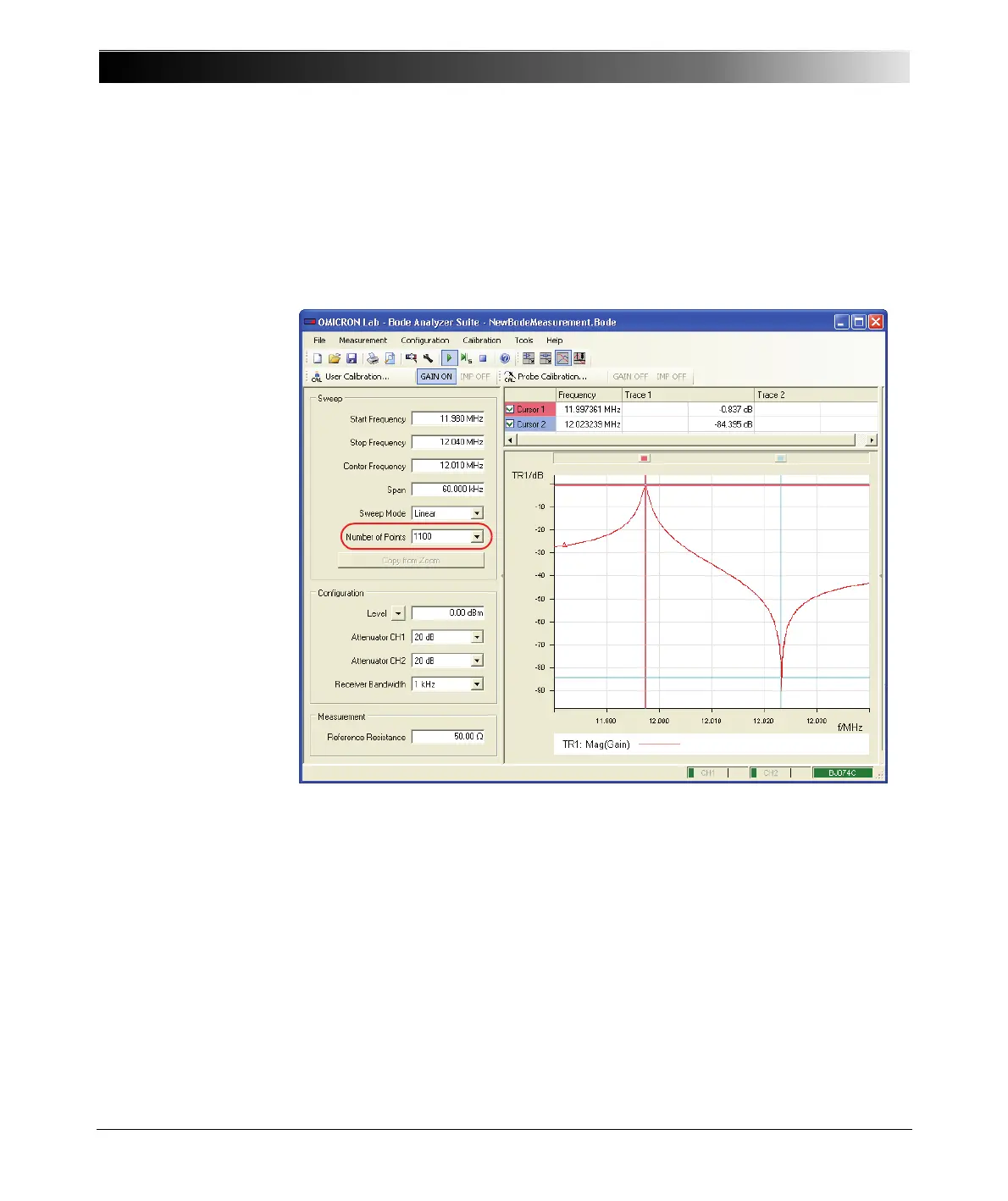Click the Probe Calibration CAL icon
This screenshot has width=1008, height=1201.
509,377
